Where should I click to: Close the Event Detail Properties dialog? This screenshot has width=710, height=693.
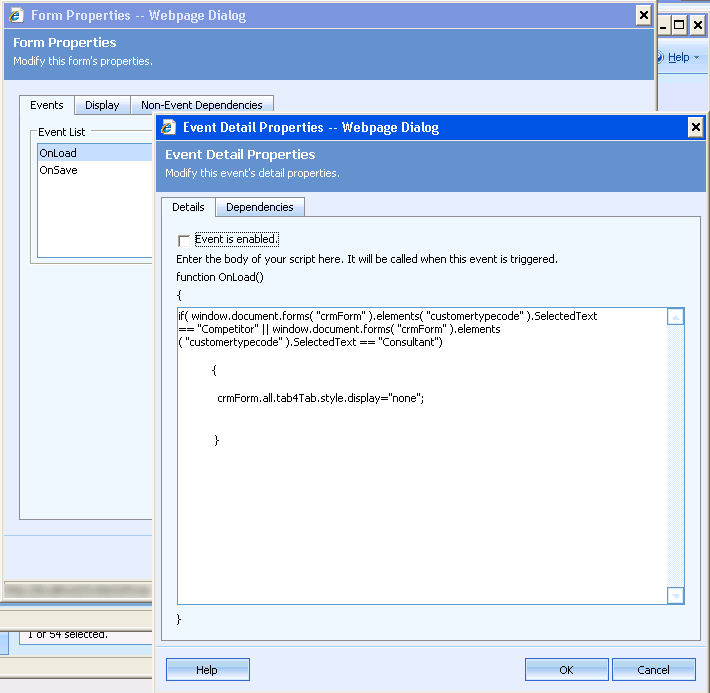coord(695,127)
